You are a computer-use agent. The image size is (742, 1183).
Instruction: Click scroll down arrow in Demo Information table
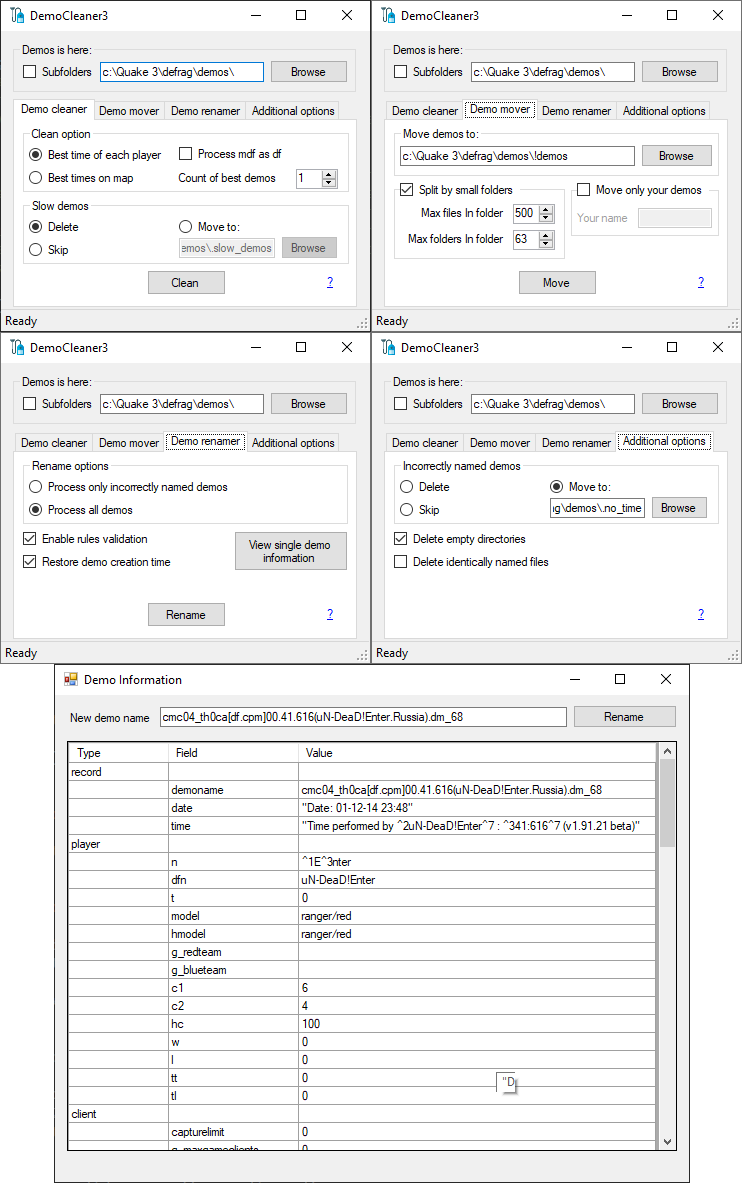coord(667,1142)
